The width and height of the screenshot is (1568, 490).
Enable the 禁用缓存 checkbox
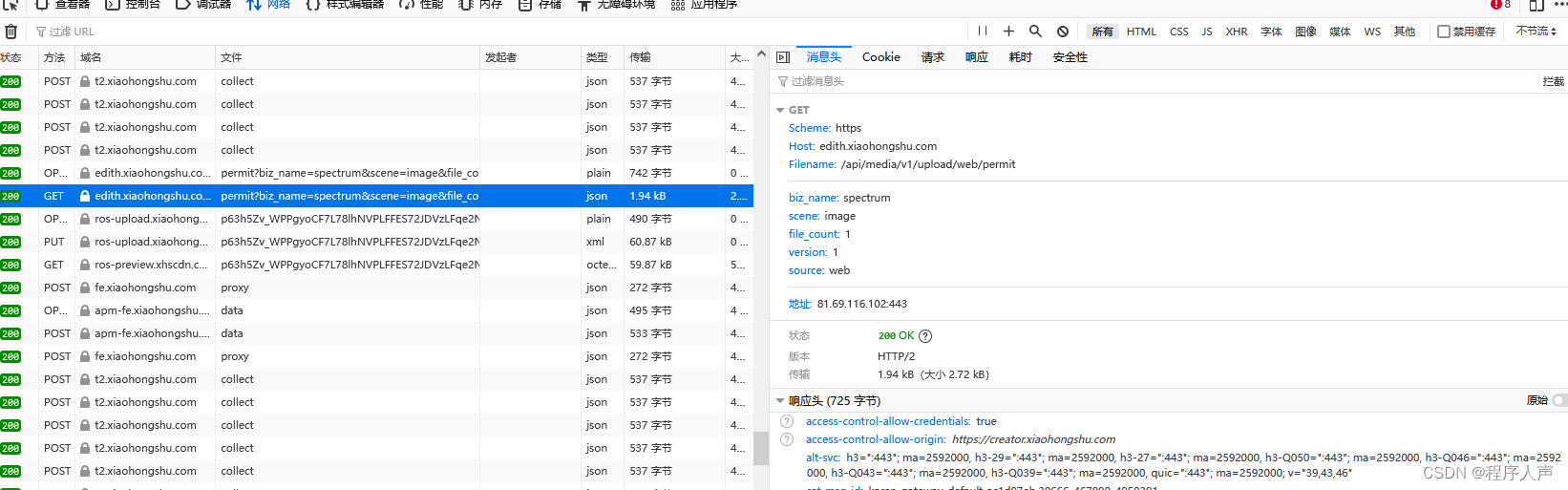[x=1444, y=32]
